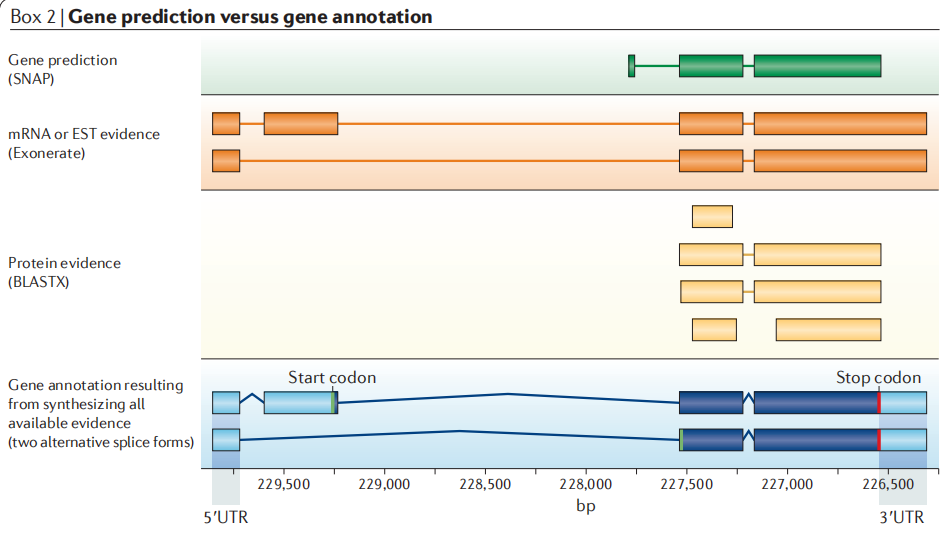This screenshot has width=950, height=536.
Task: Select the box title "Gene prediction versus gene annotation"
Action: [x=250, y=17]
